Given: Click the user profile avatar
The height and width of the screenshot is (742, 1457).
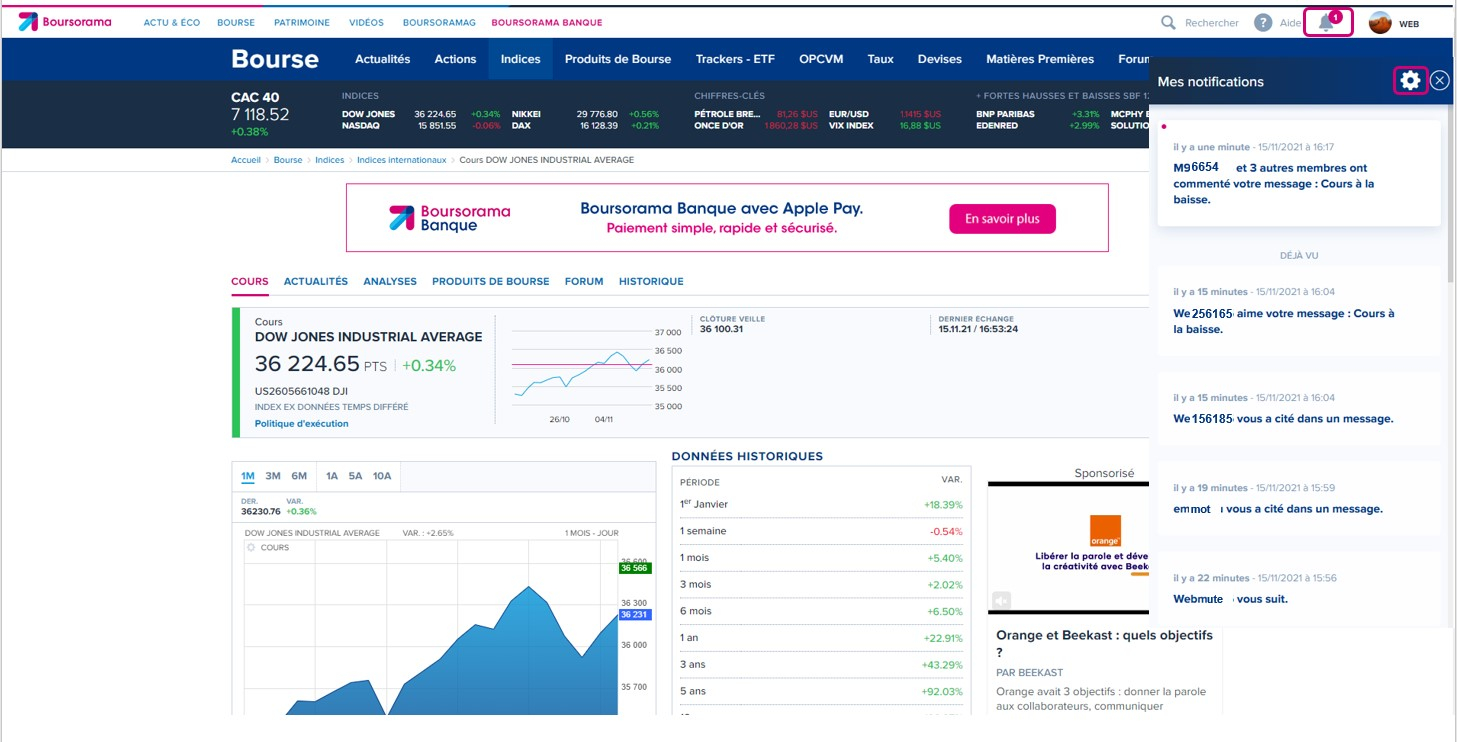Looking at the screenshot, I should [1380, 23].
